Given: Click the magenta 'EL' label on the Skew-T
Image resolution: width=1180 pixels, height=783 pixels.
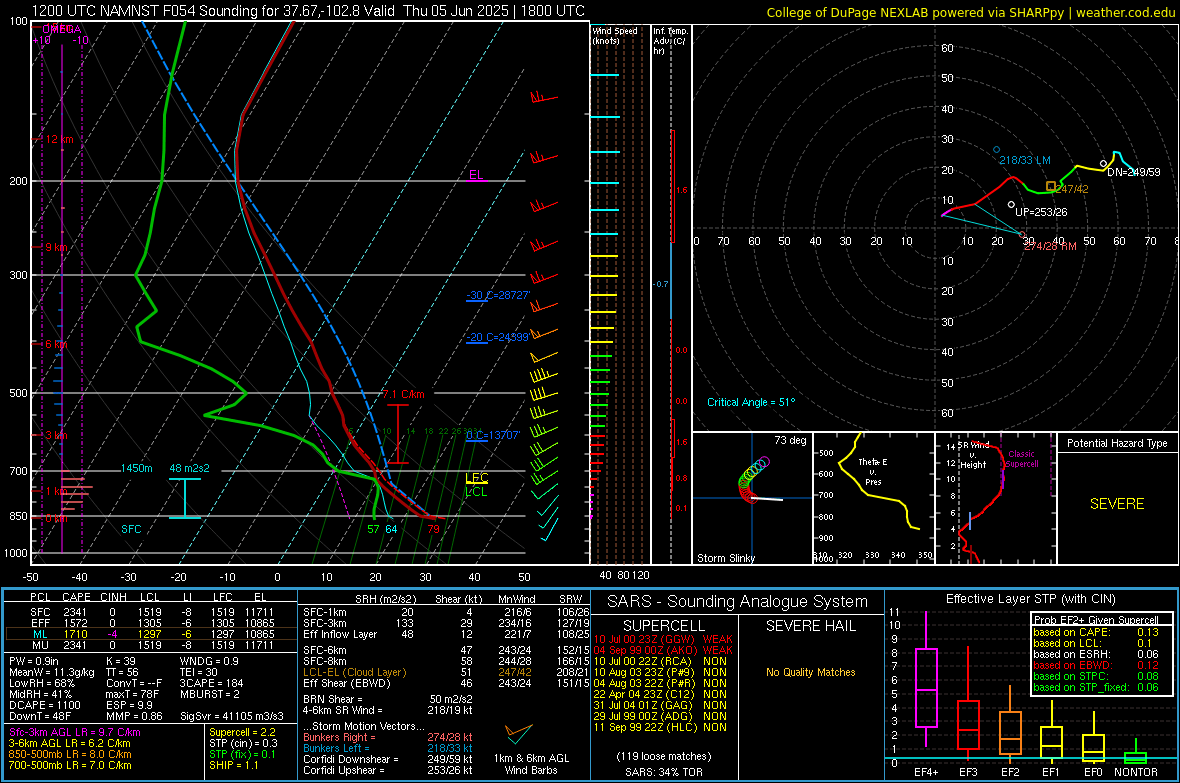Looking at the screenshot, I should tap(476, 175).
